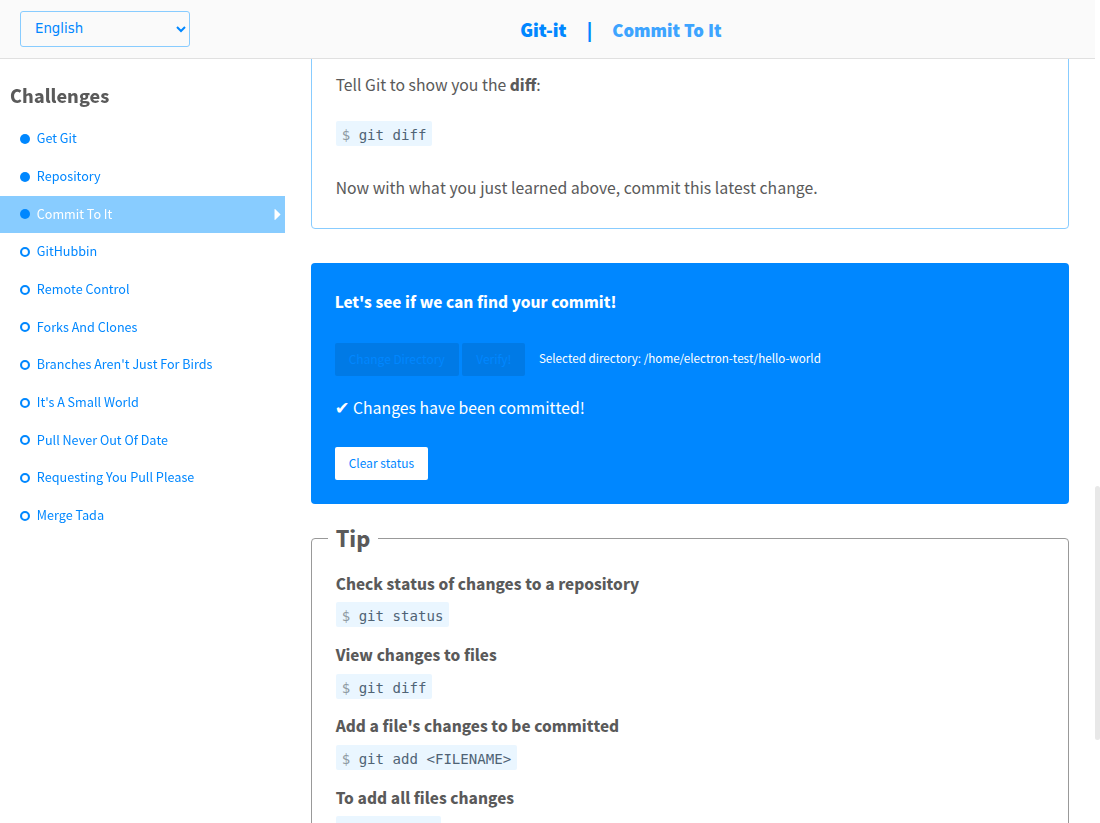Click the Challenges sidebar heading
The height and width of the screenshot is (823, 1100).
(x=60, y=96)
